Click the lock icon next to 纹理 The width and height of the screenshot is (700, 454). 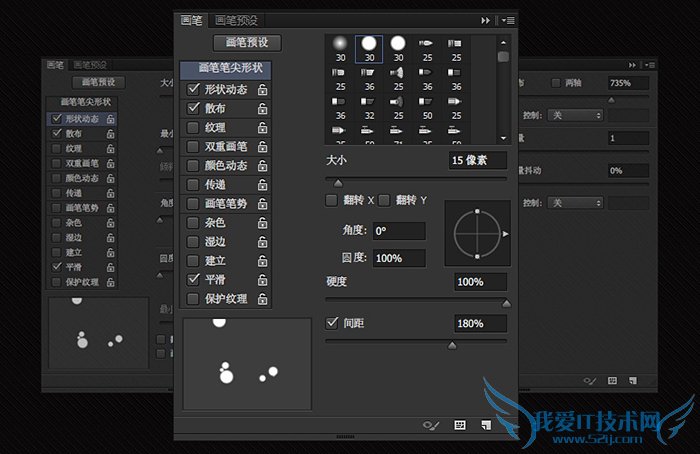pyautogui.click(x=262, y=128)
